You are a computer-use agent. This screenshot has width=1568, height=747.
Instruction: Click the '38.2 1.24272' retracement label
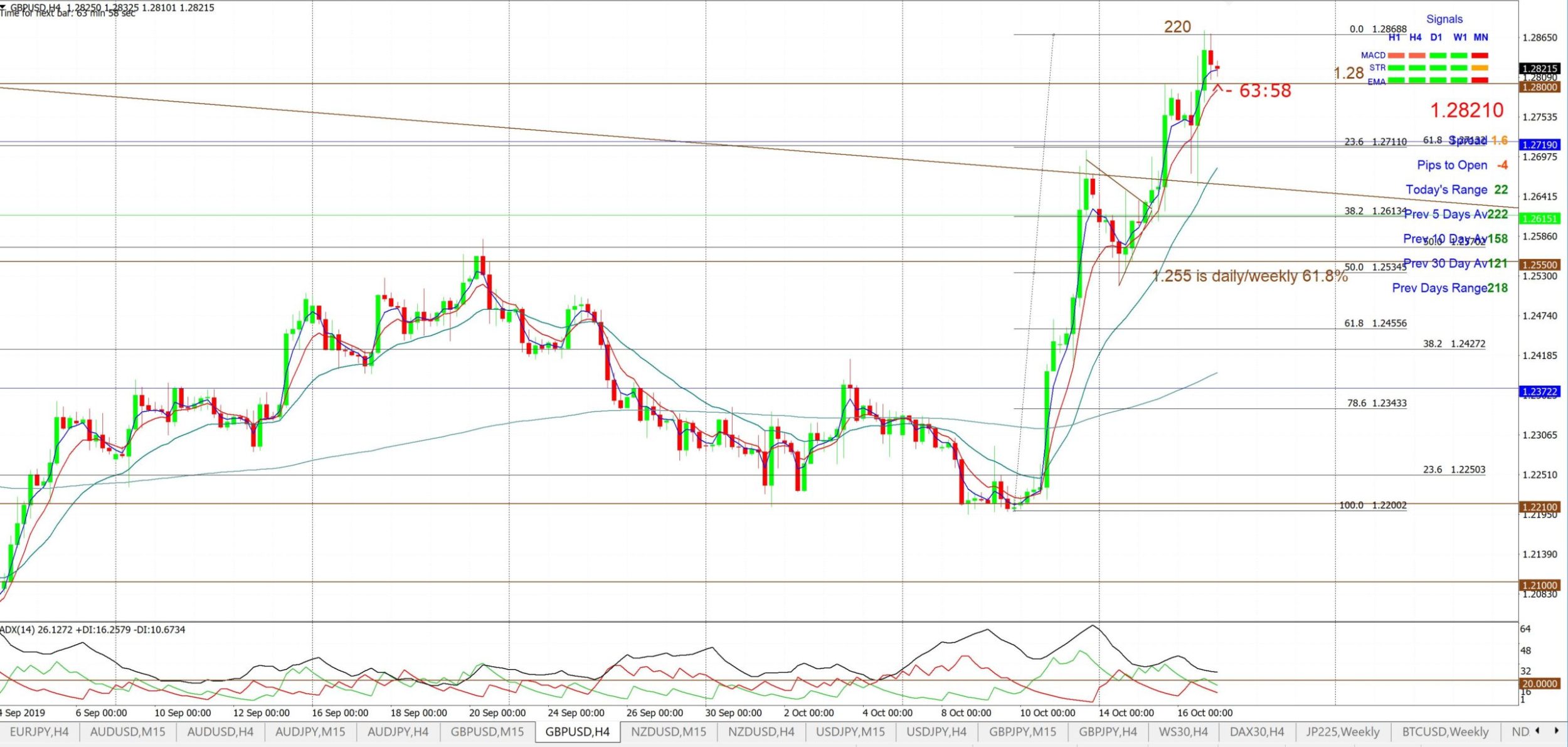click(x=1454, y=344)
